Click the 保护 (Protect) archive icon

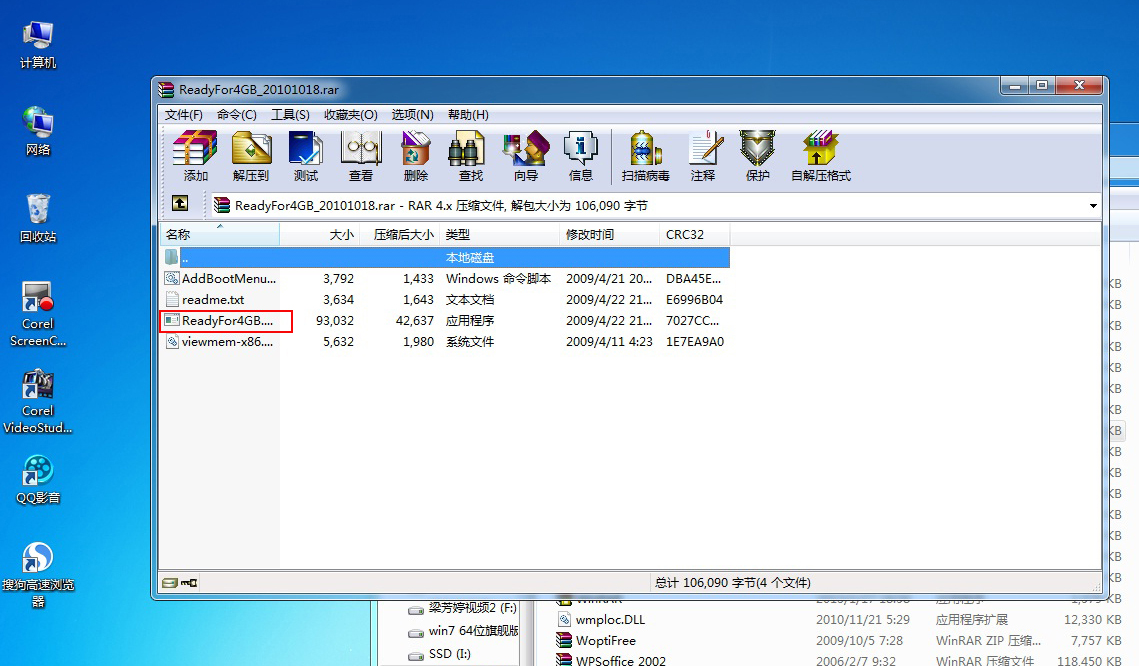(x=757, y=150)
